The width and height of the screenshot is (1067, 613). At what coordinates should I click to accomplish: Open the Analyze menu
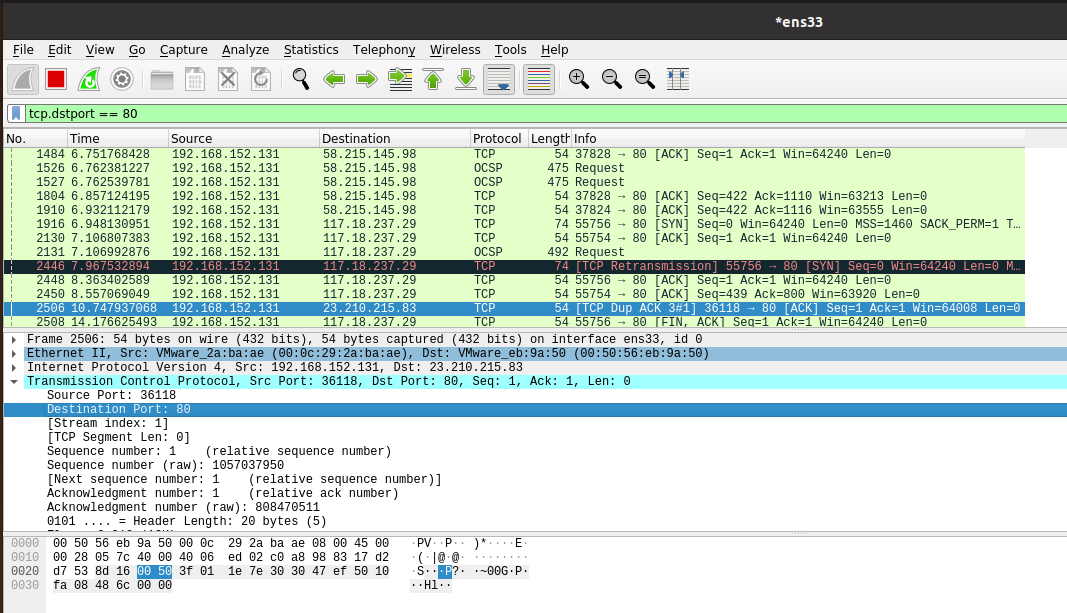click(245, 50)
